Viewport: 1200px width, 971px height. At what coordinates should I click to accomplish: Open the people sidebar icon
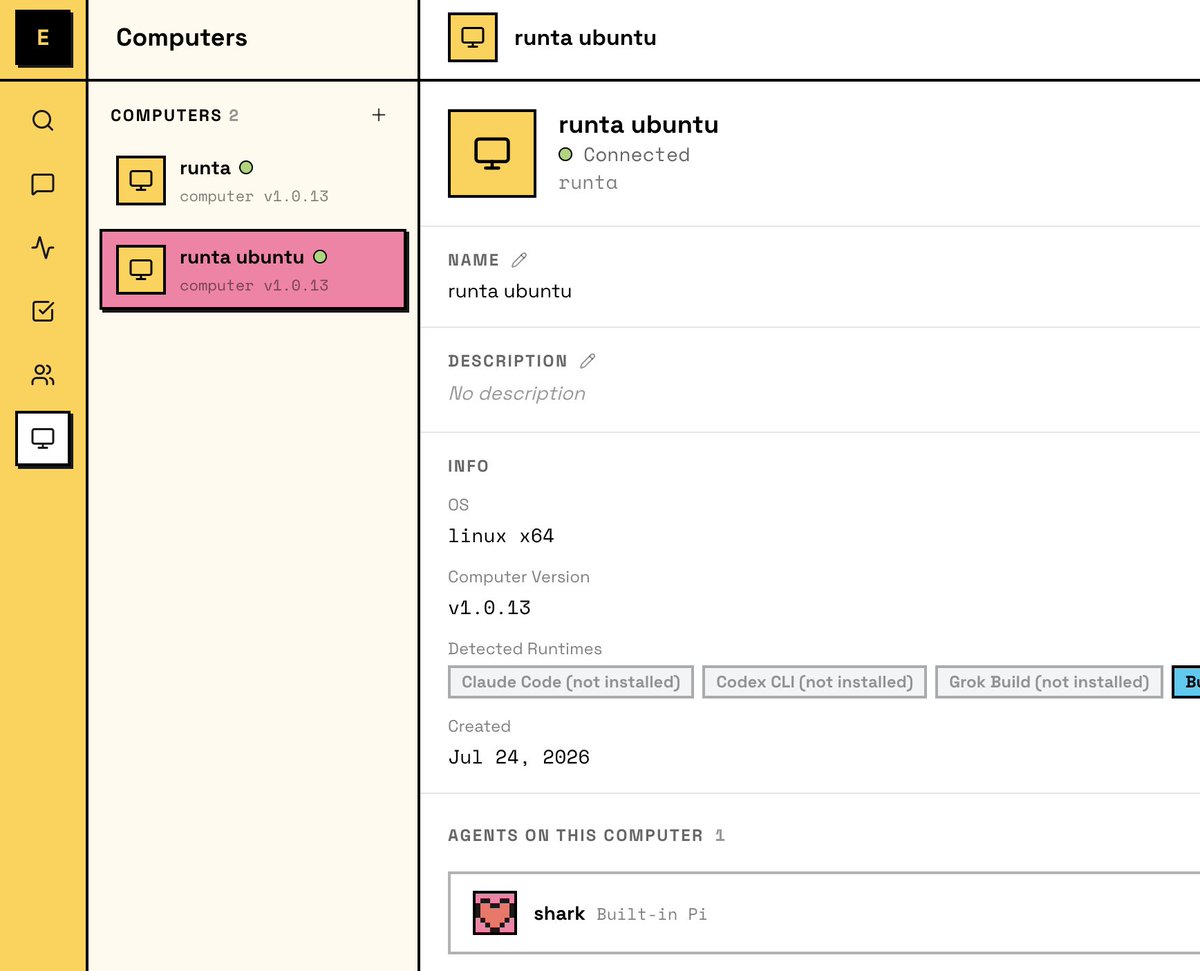pyautogui.click(x=42, y=375)
